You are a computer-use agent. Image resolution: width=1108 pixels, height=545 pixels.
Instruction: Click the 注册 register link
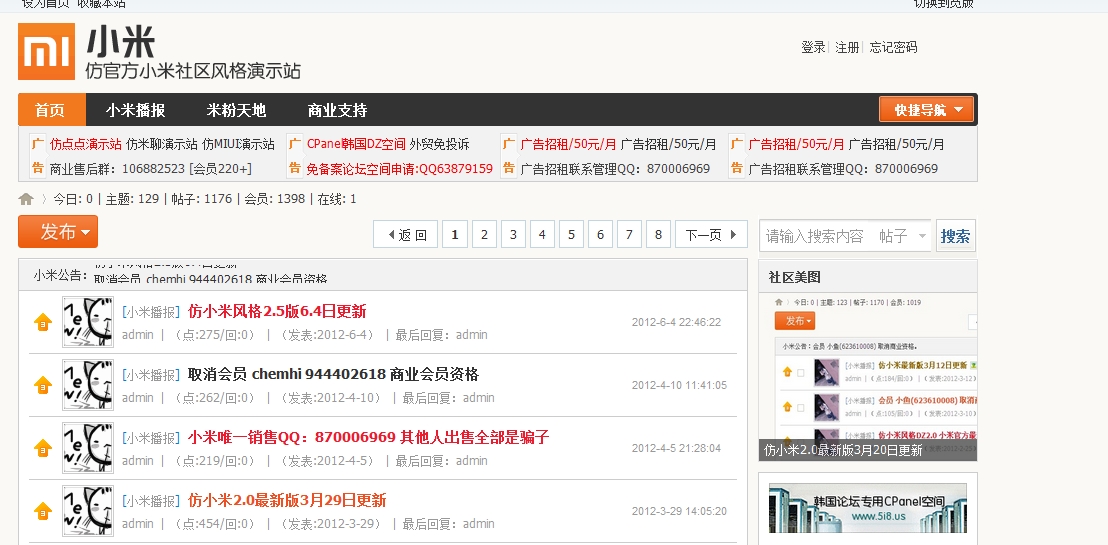tap(847, 47)
